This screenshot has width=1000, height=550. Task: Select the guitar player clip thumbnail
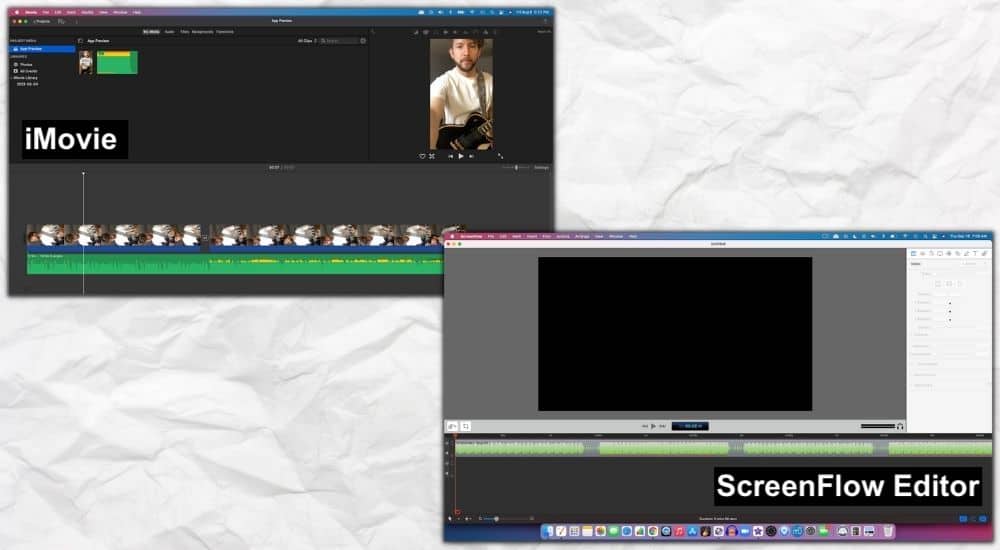click(x=86, y=63)
